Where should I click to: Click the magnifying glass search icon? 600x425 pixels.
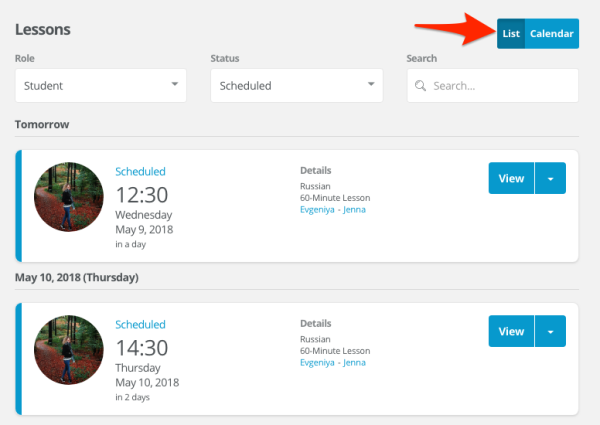coord(420,86)
